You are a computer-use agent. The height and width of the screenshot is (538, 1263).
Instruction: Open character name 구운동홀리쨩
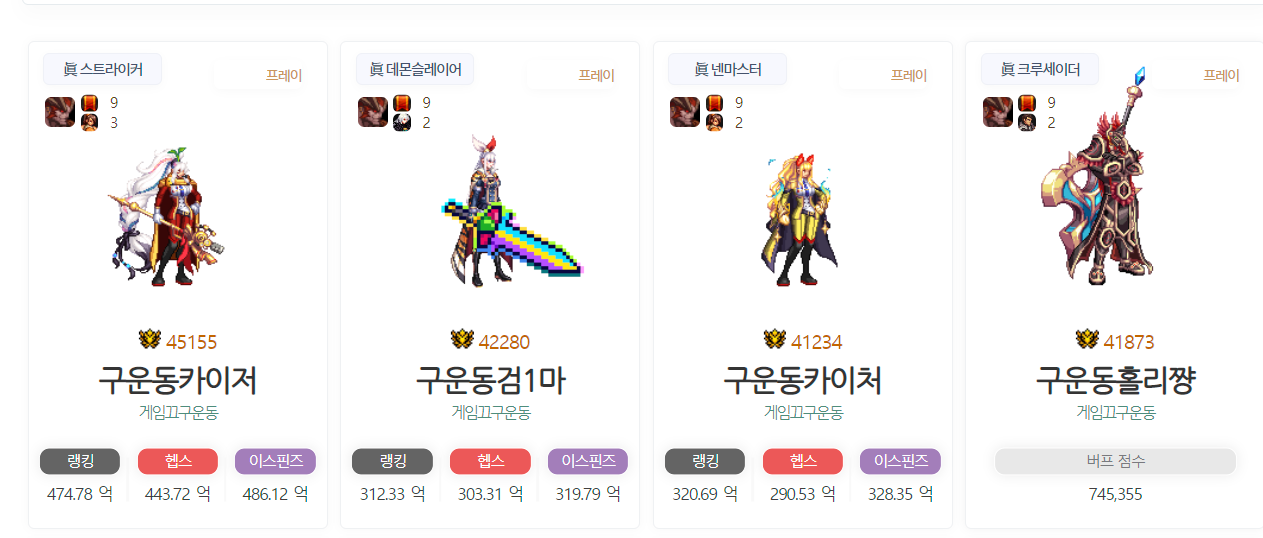point(1115,380)
